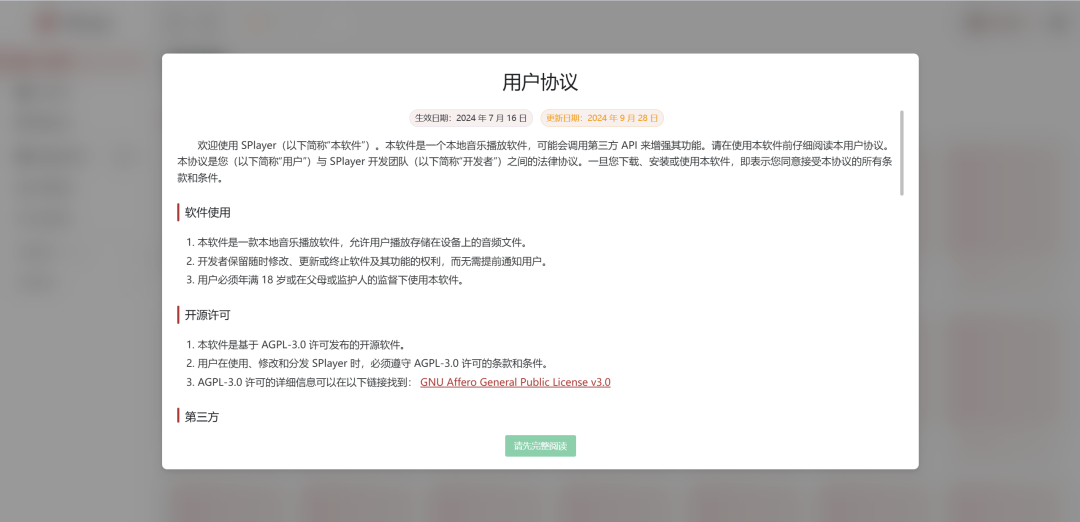Click the 请先完整阅读 button
The width and height of the screenshot is (1080, 522).
pos(540,446)
